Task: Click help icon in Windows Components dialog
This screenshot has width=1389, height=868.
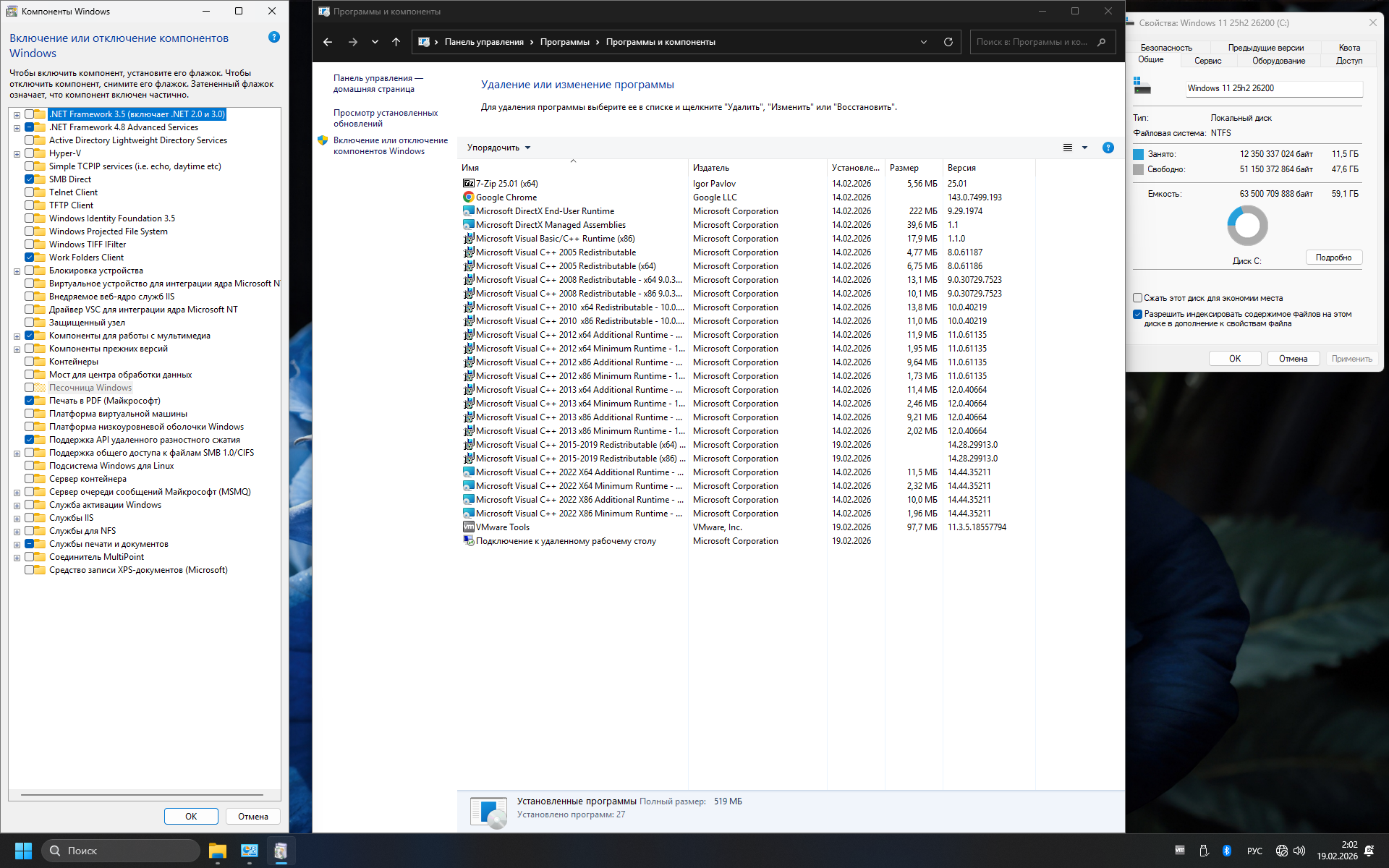Action: tap(273, 37)
